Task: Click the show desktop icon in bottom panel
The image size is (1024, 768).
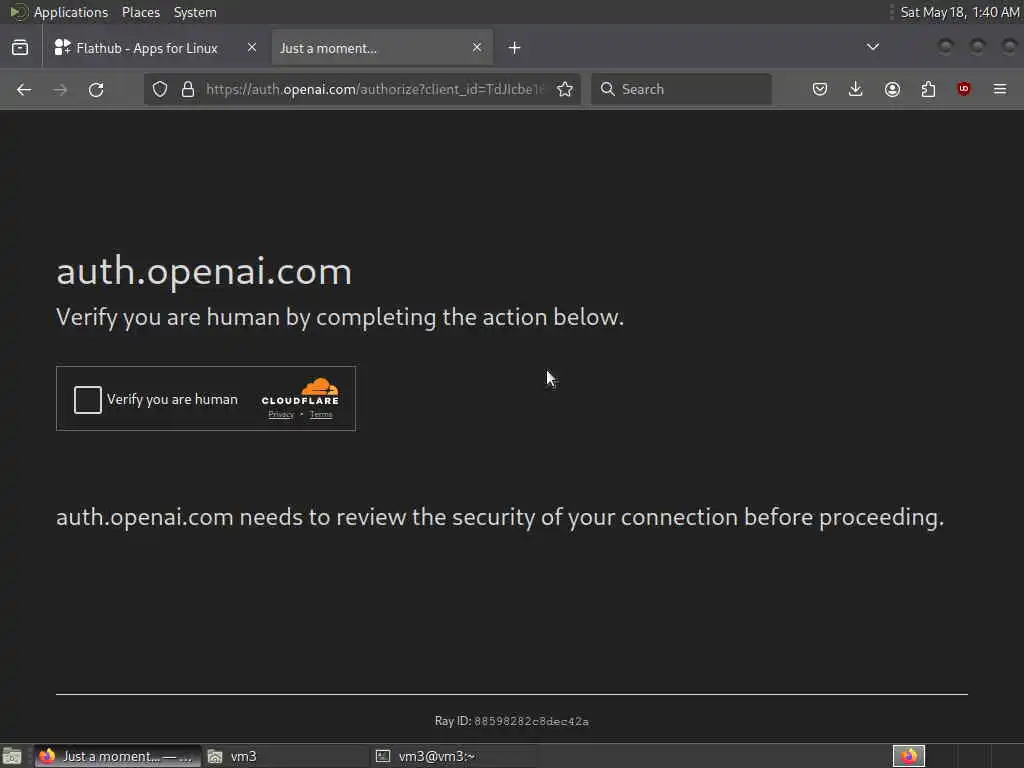Action: click(12, 756)
